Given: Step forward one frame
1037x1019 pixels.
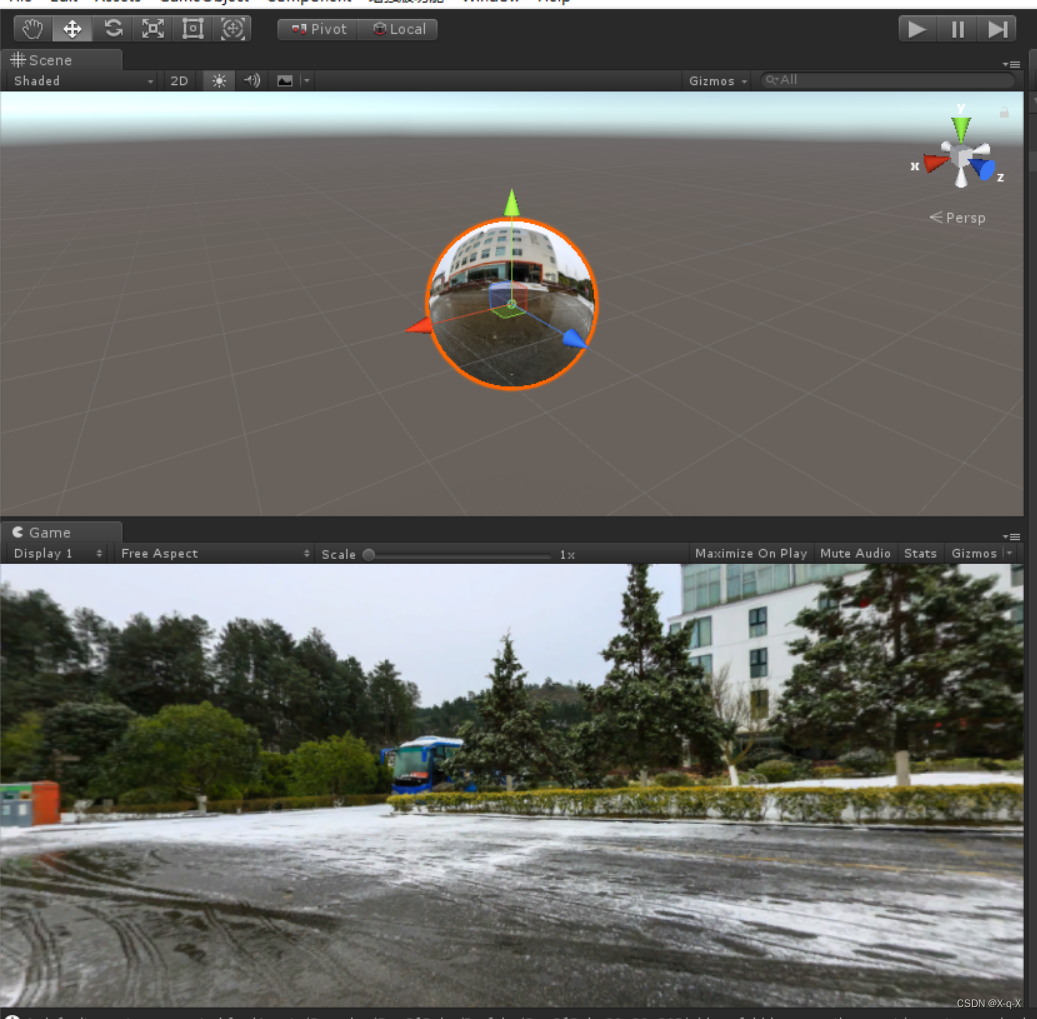Looking at the screenshot, I should coord(997,29).
